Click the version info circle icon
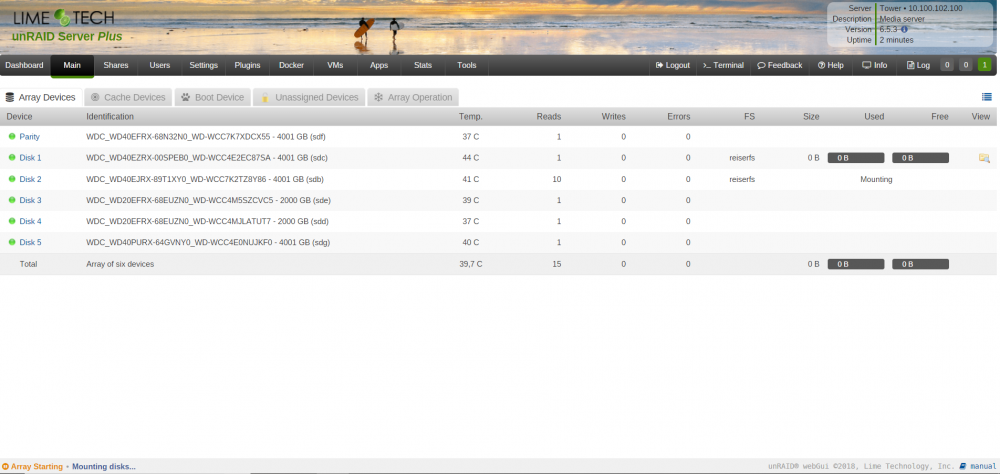 coord(904,29)
